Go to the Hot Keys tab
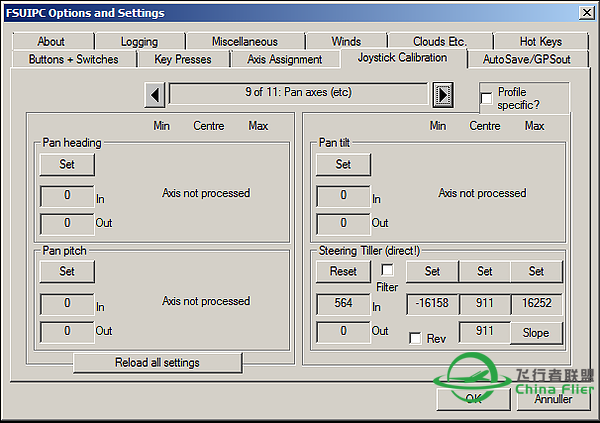Screen dimensions: 600x423 click(540, 42)
